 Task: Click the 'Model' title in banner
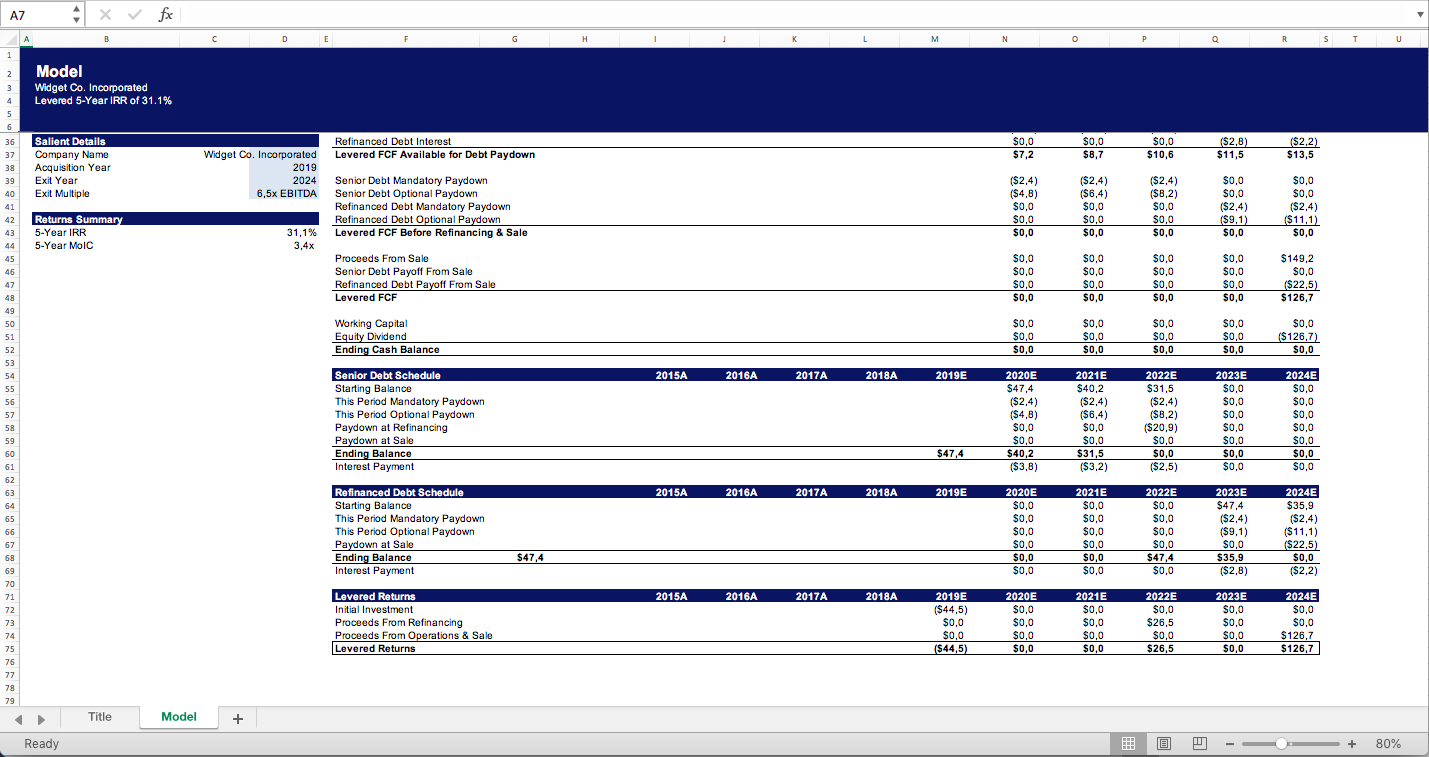tap(59, 71)
